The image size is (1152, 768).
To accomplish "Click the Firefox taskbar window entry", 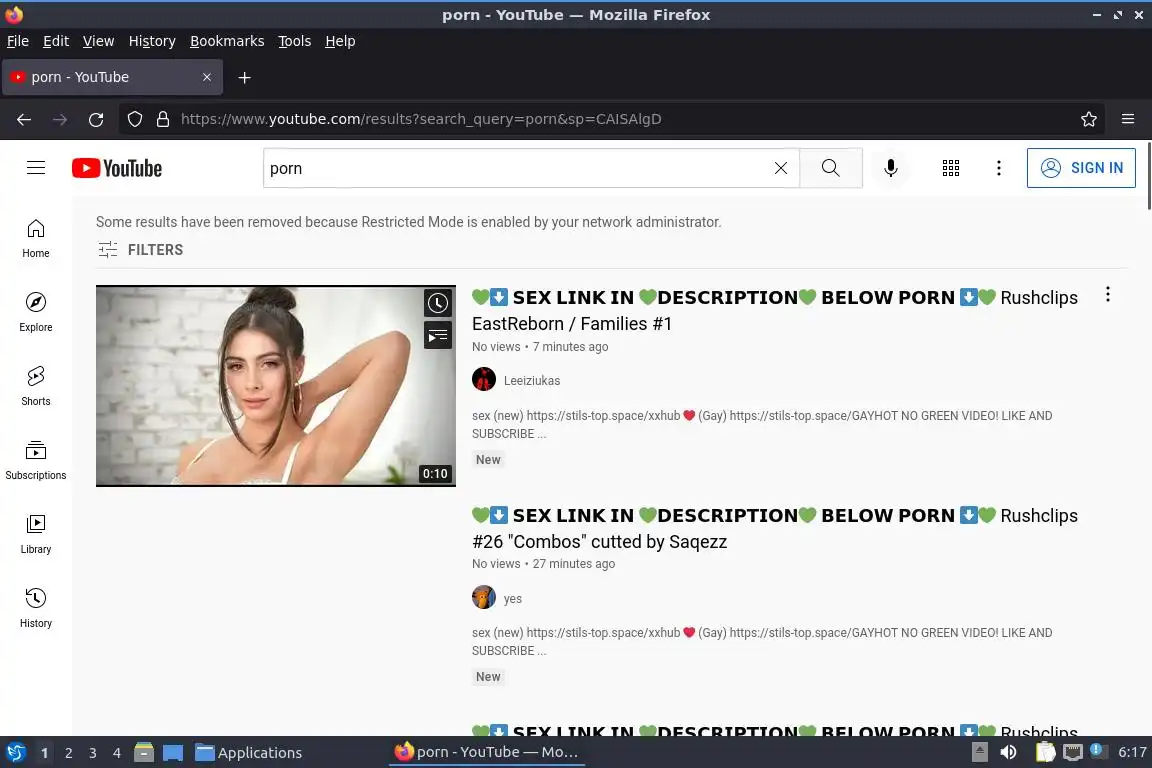I will (x=487, y=752).
